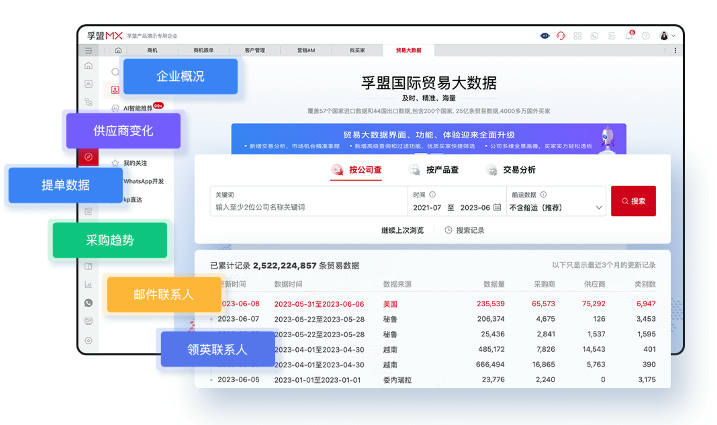Switch to the 按产品查 tab
This screenshot has height=425, width=717.
pyautogui.click(x=436, y=170)
